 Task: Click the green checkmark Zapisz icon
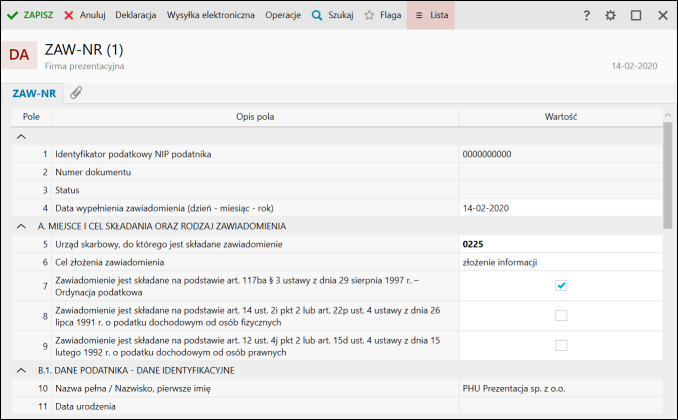(13, 16)
